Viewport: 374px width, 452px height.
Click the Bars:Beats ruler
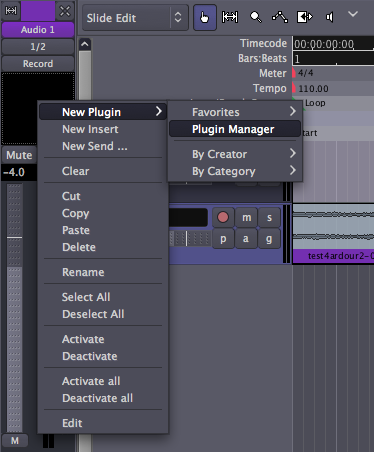pyautogui.click(x=333, y=59)
